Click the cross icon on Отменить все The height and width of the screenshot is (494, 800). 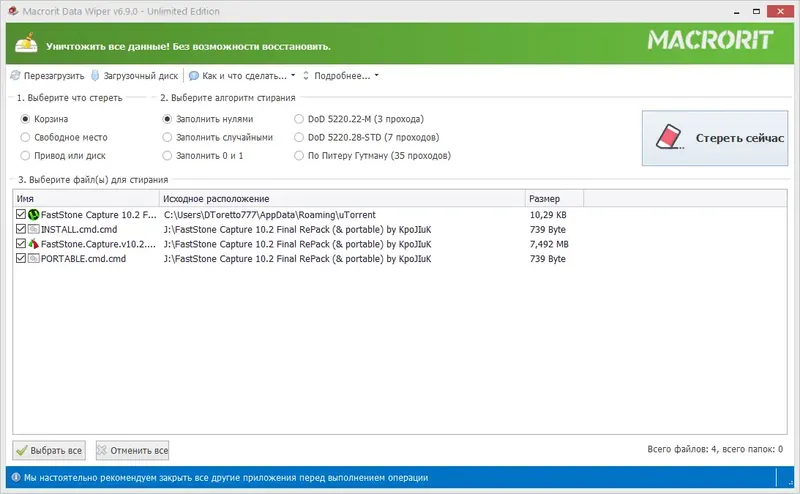point(102,450)
